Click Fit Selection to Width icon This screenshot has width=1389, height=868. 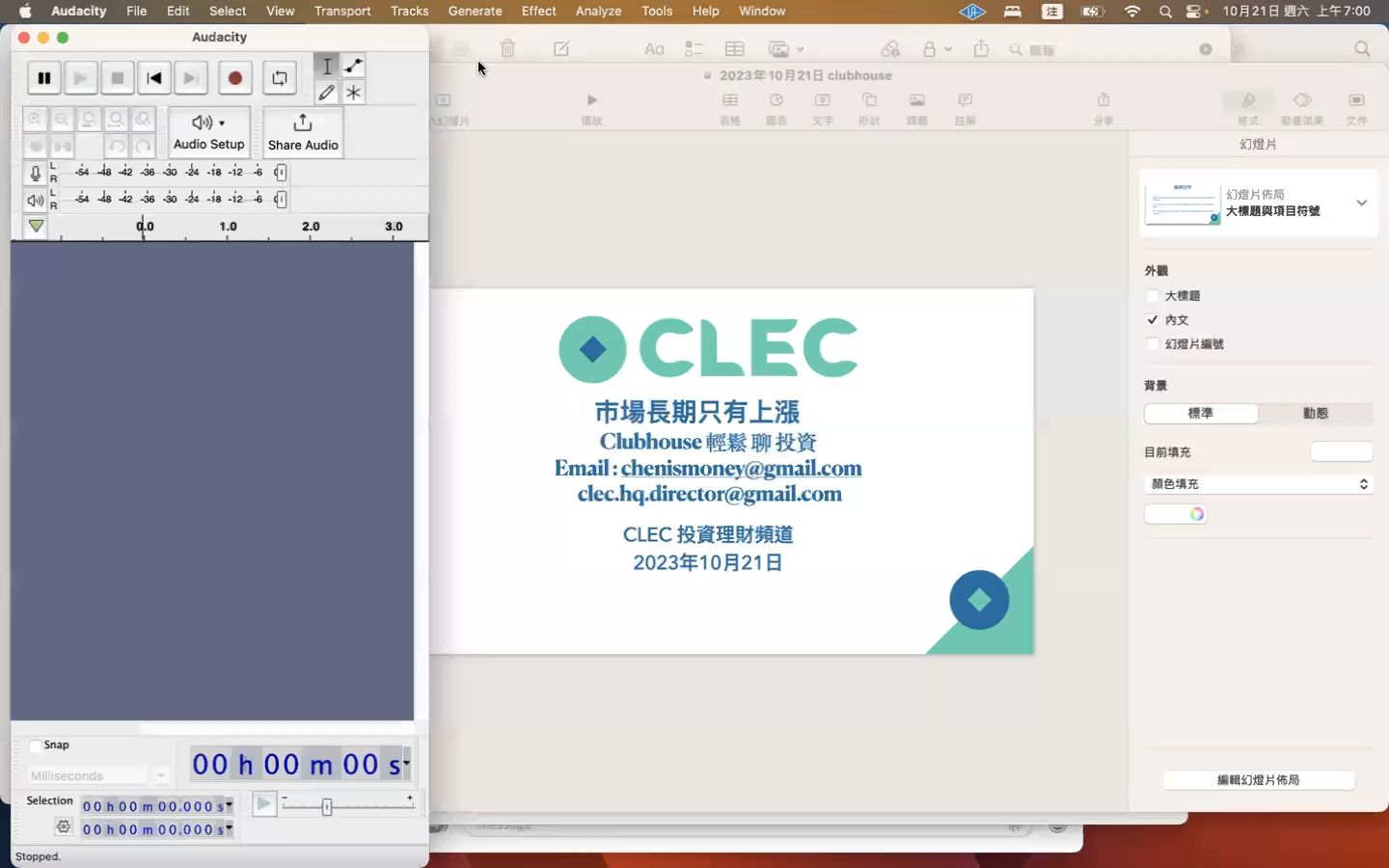[x=89, y=120]
